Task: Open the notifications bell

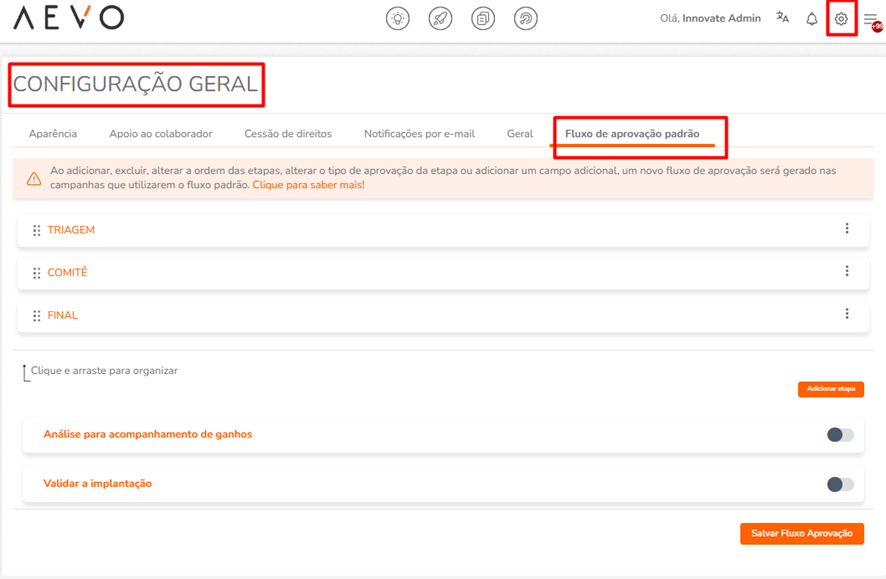Action: [x=812, y=19]
